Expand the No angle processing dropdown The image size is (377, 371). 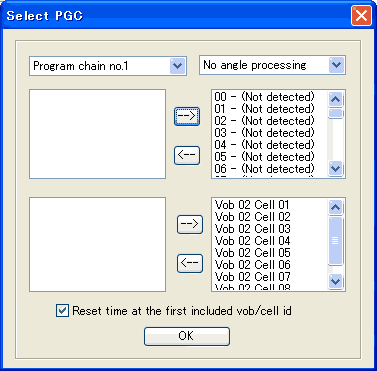click(336, 65)
